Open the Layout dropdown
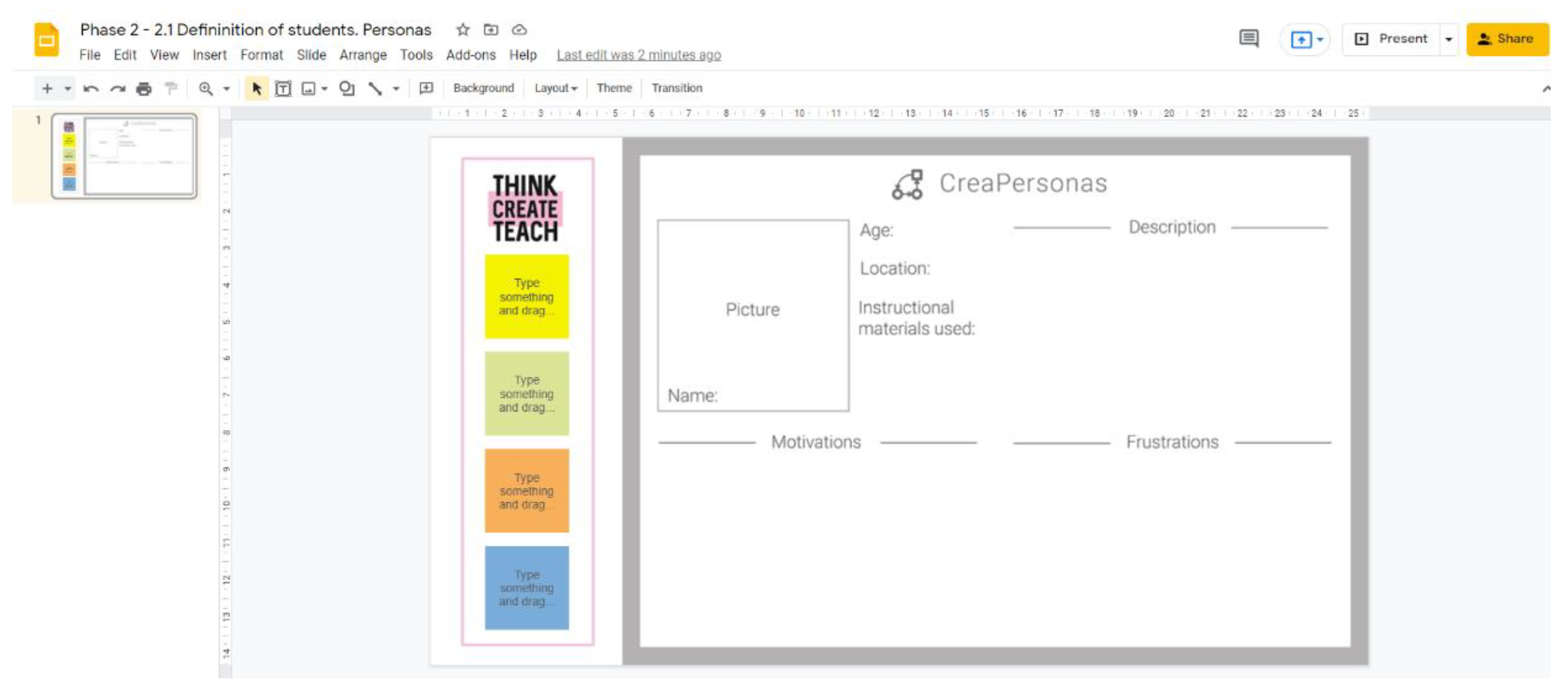Viewport: 1568px width, 691px height. click(x=555, y=88)
